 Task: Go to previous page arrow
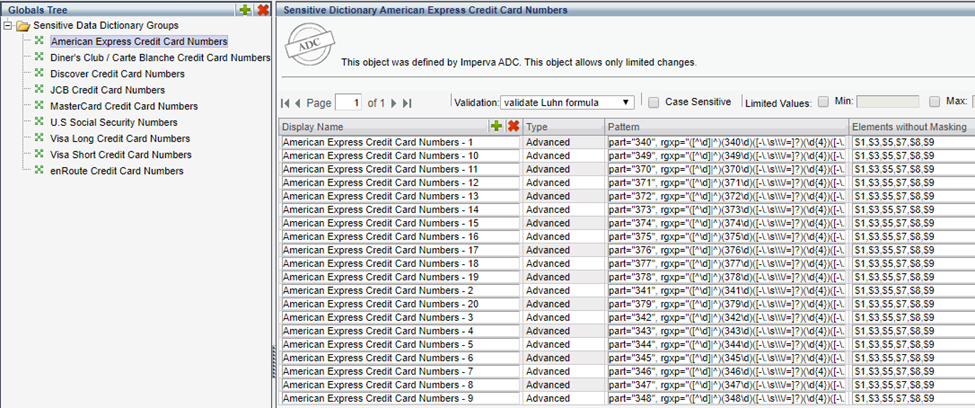pyautogui.click(x=298, y=103)
